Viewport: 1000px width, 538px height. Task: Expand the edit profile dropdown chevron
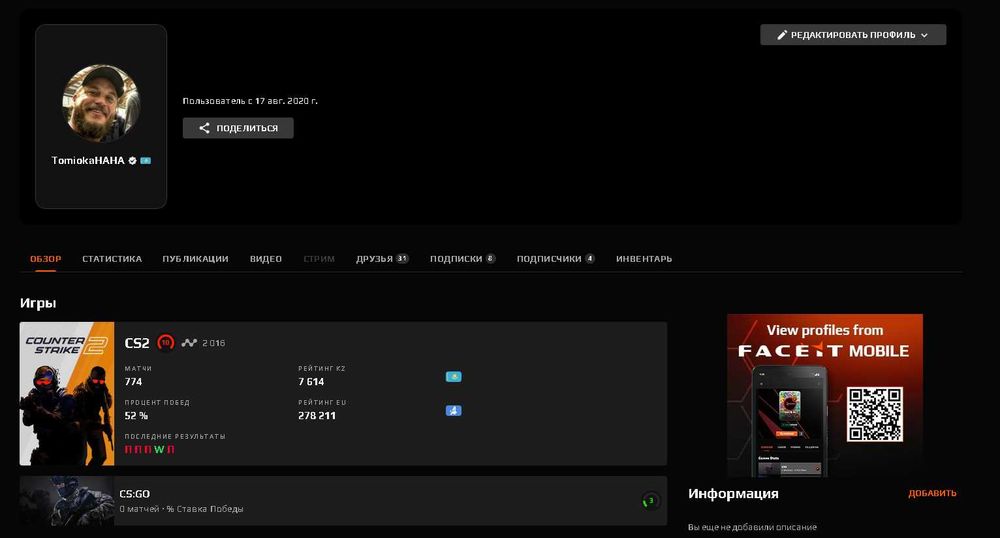pos(924,36)
